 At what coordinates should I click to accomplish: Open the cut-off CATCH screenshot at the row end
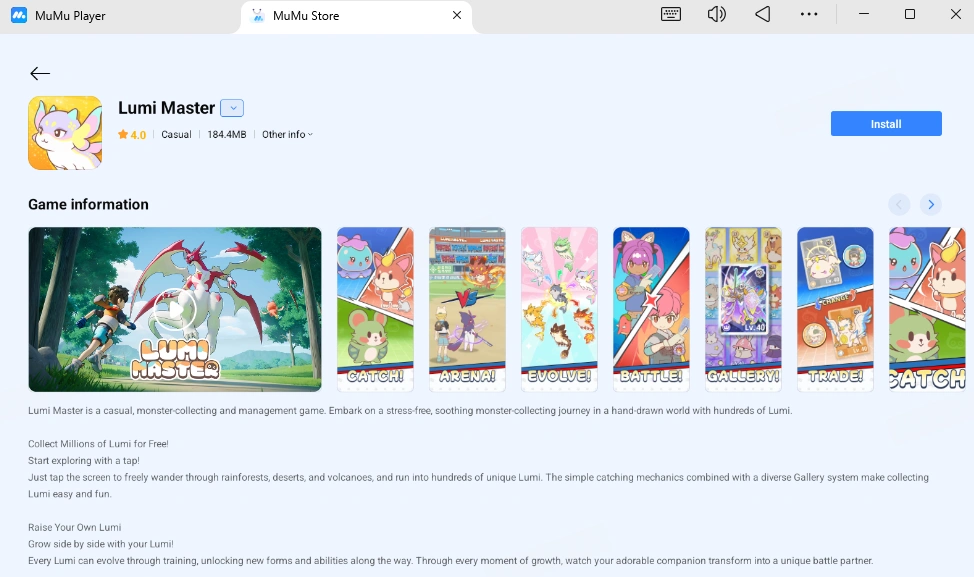[x=927, y=309]
